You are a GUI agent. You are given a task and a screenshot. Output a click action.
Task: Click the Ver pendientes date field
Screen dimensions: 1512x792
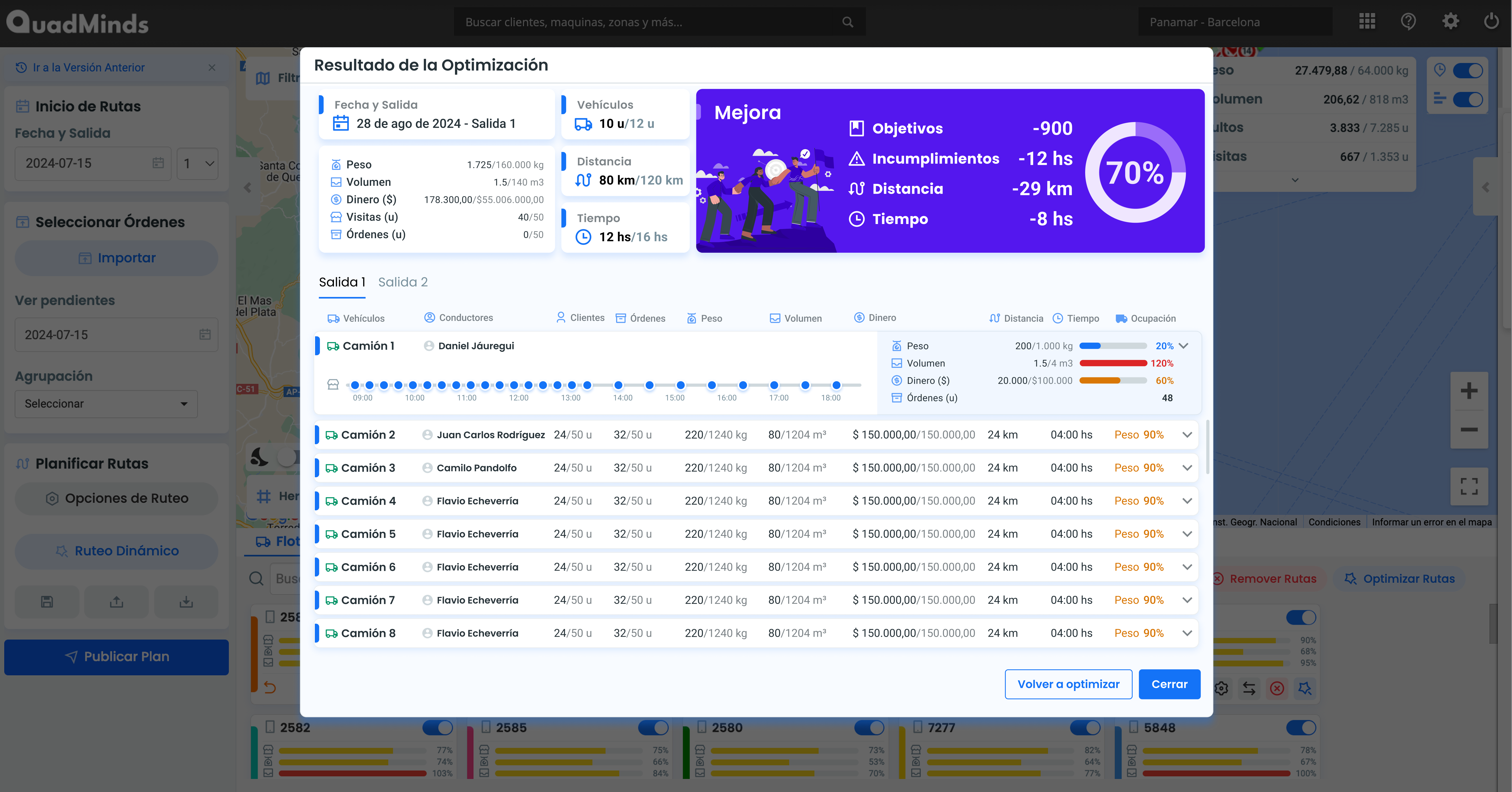[x=116, y=334]
